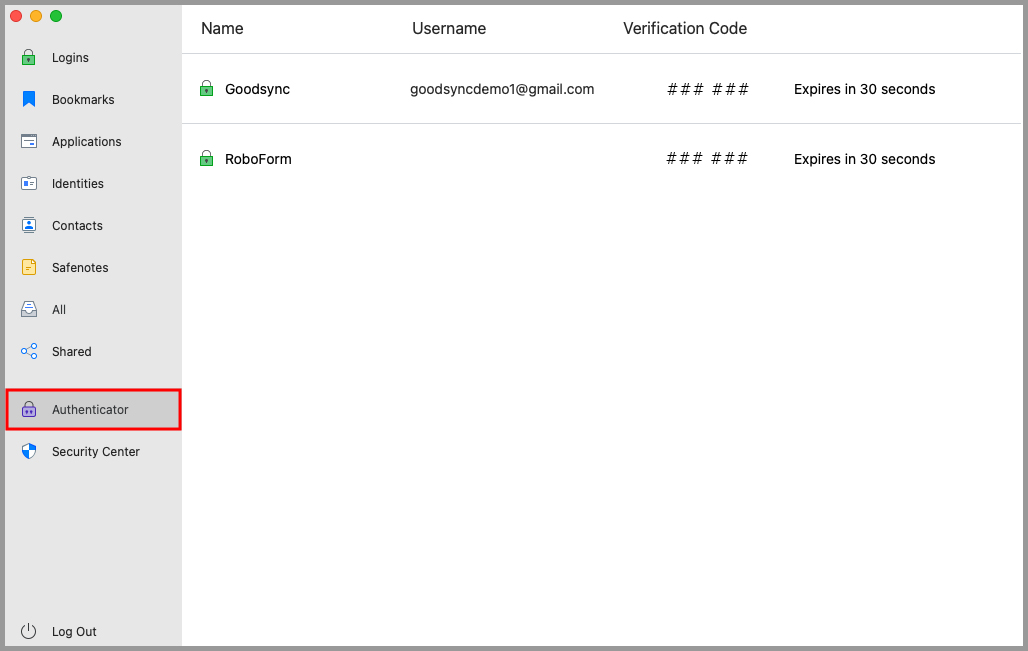Viewport: 1028px width, 651px height.
Task: Click the green lock icon beside Goodsync
Action: (207, 89)
